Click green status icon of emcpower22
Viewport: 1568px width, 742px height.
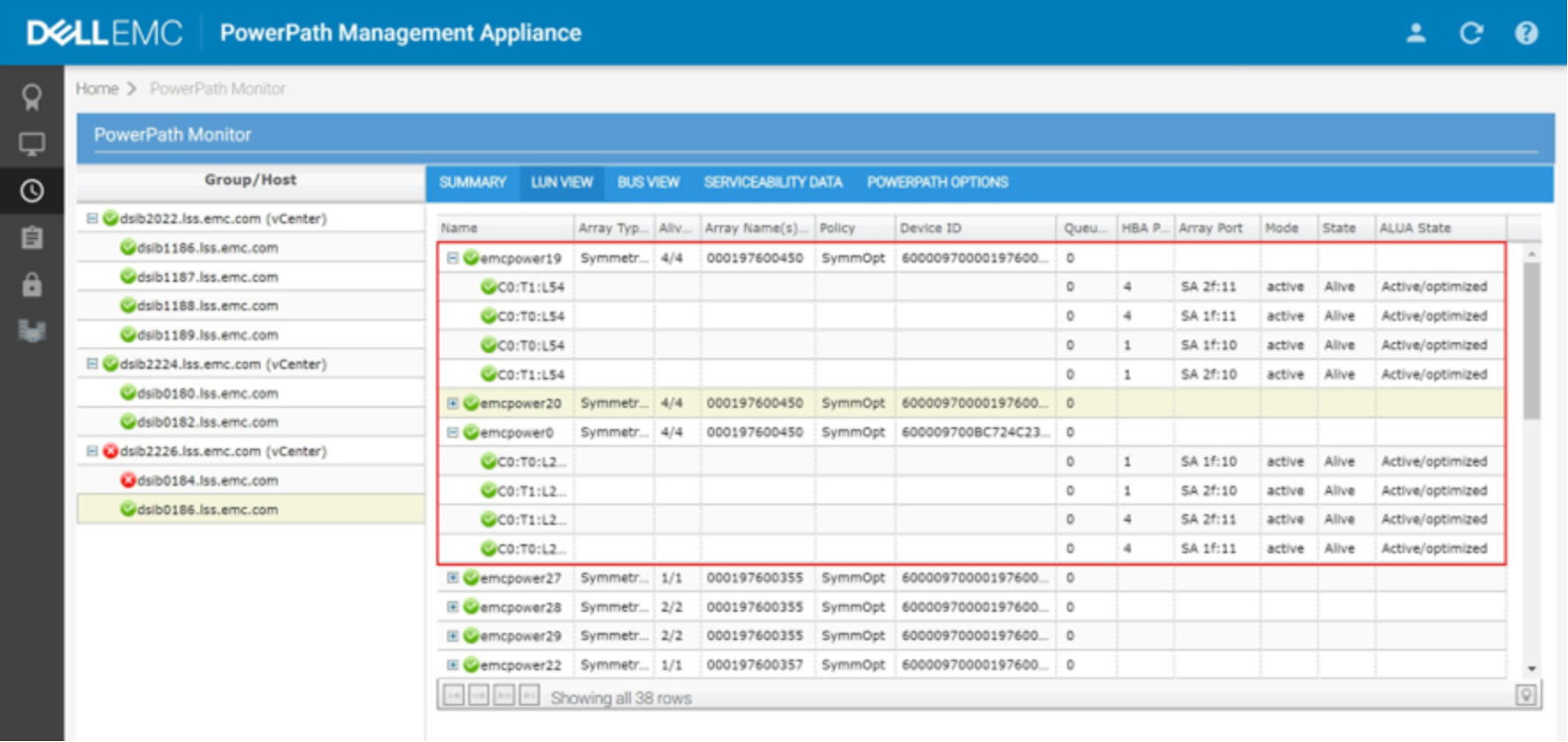pos(471,665)
